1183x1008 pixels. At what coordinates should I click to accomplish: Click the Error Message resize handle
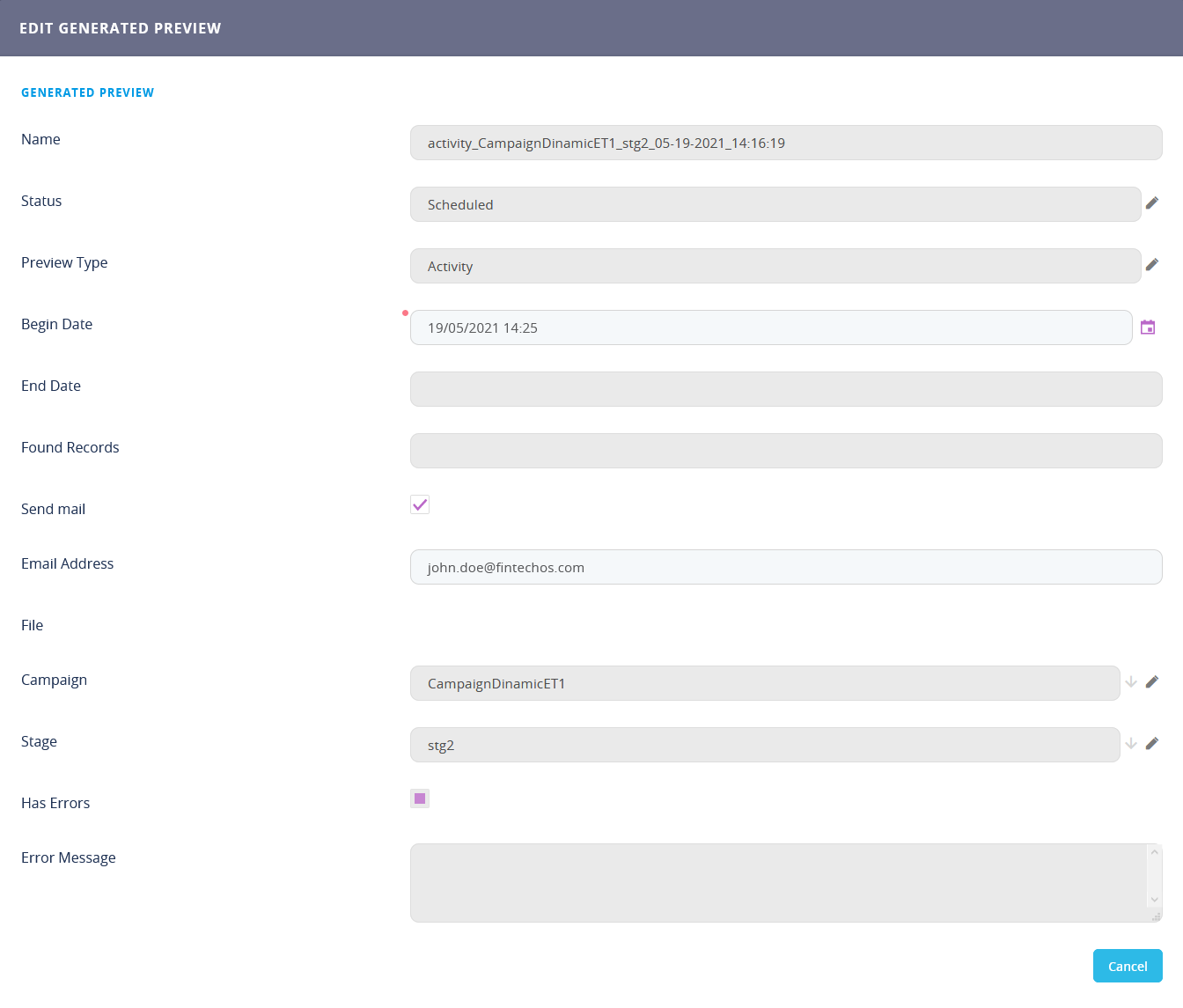point(1157,916)
